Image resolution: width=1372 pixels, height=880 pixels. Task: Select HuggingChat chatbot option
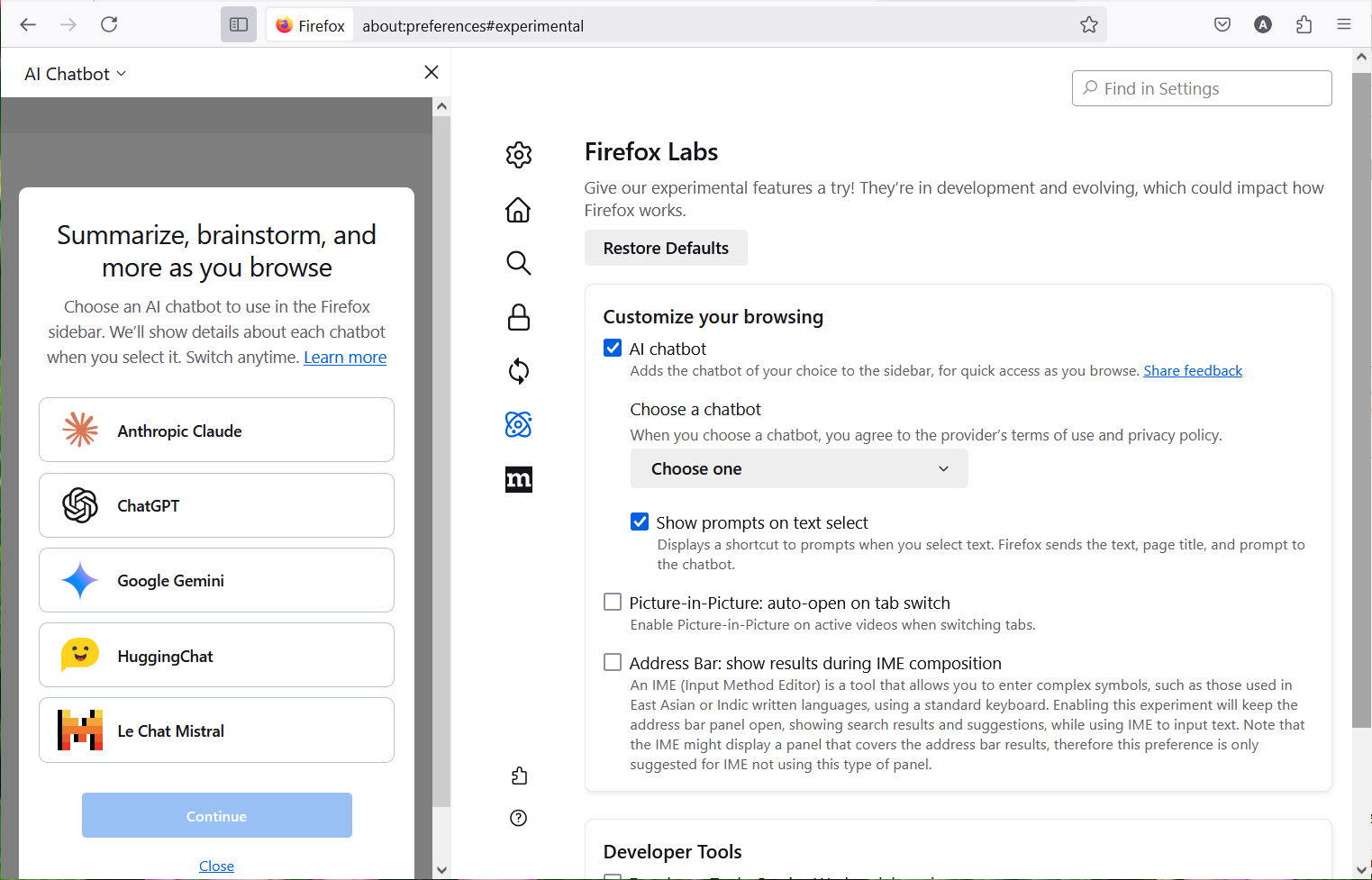(216, 655)
